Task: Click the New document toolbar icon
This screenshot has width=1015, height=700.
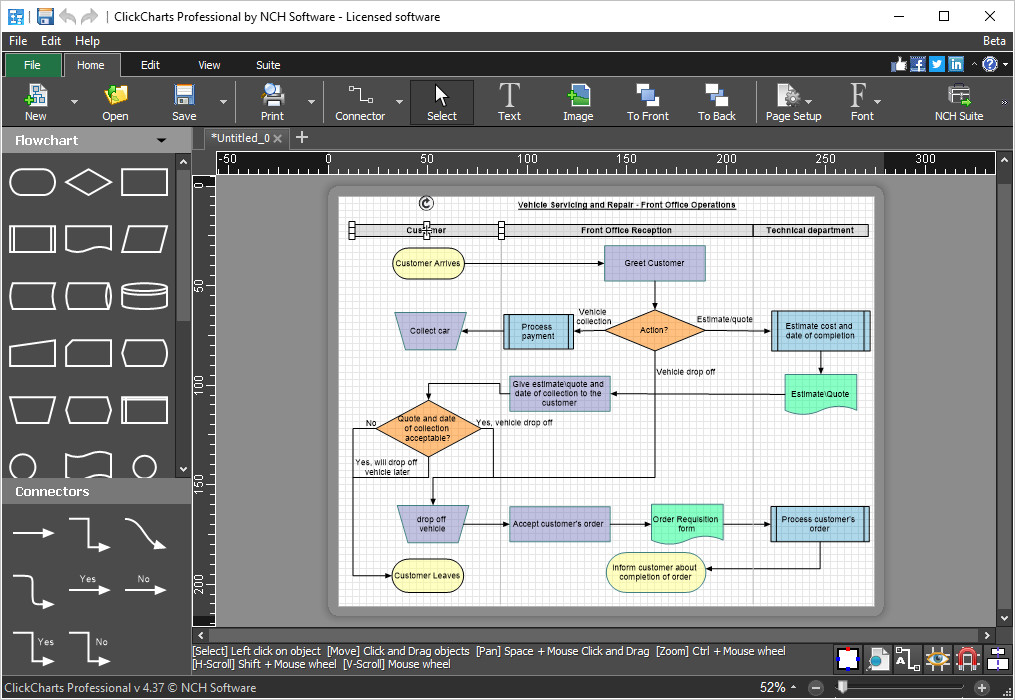Action: click(x=36, y=102)
